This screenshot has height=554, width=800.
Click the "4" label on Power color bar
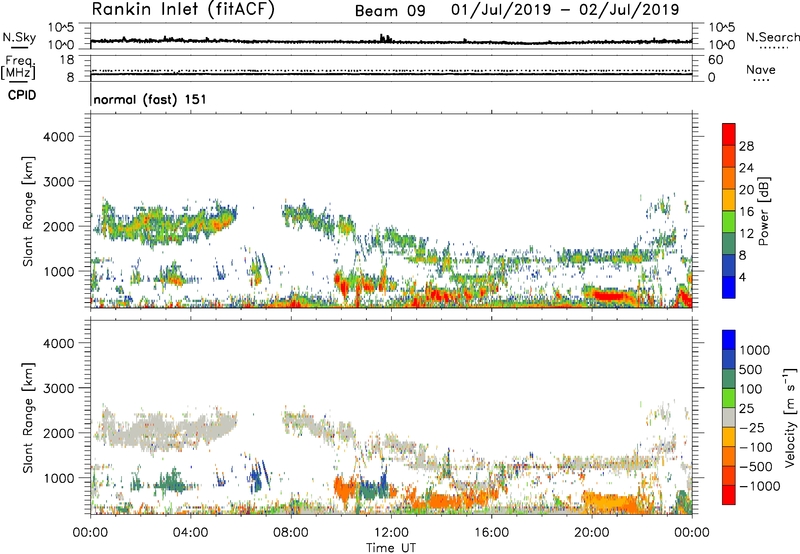(743, 277)
